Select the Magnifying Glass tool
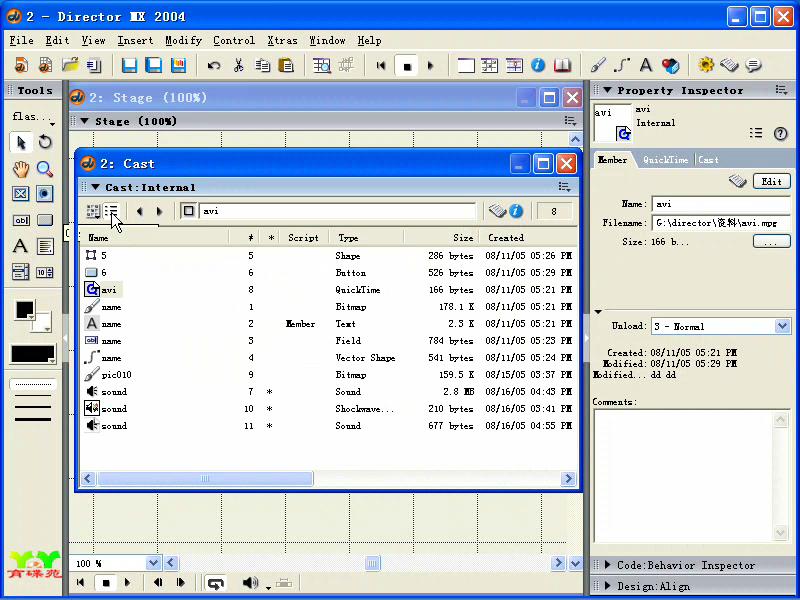Screen dimensions: 800x600 [x=45, y=169]
